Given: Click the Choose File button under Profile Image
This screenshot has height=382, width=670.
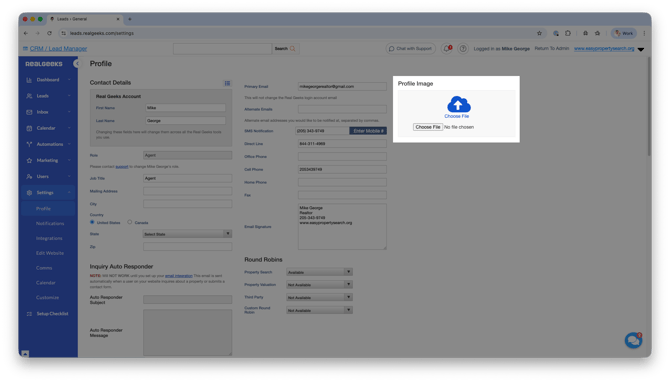Looking at the screenshot, I should 427,127.
